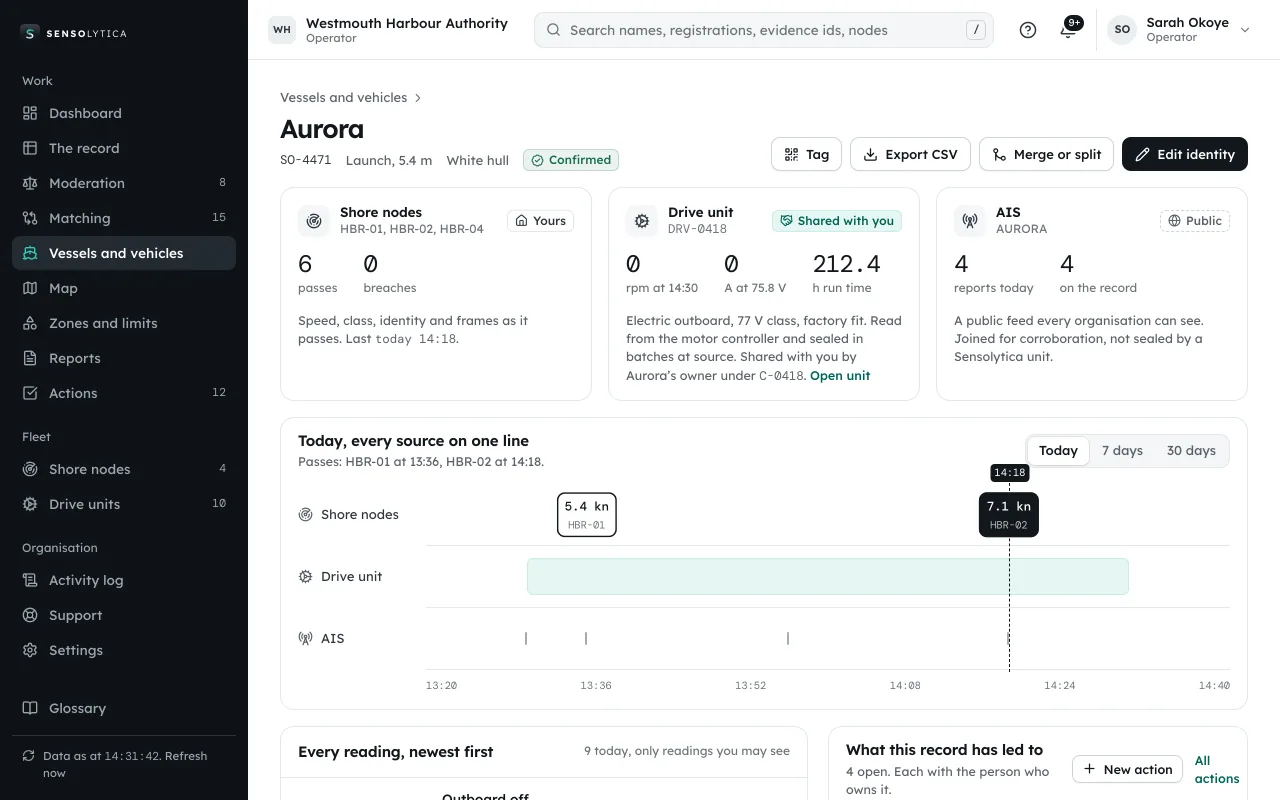Click the green Drive unit run bar
Viewport: 1280px width, 800px height.
tap(828, 577)
